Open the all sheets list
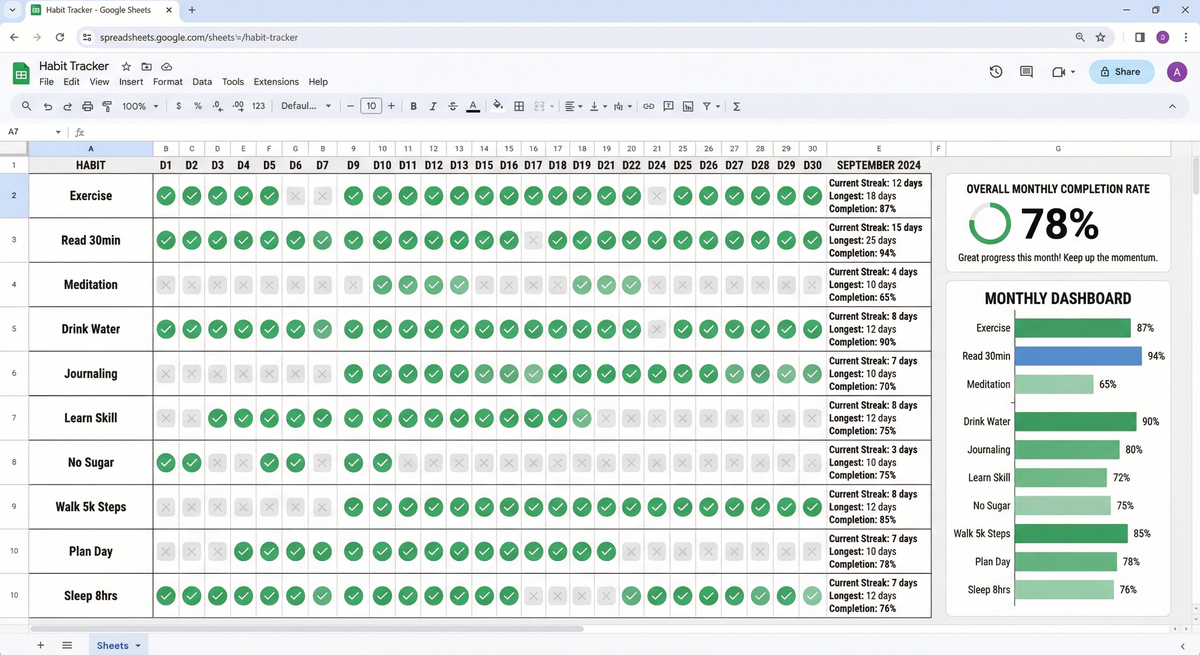Screen dimensions: 1200x655 (67, 646)
